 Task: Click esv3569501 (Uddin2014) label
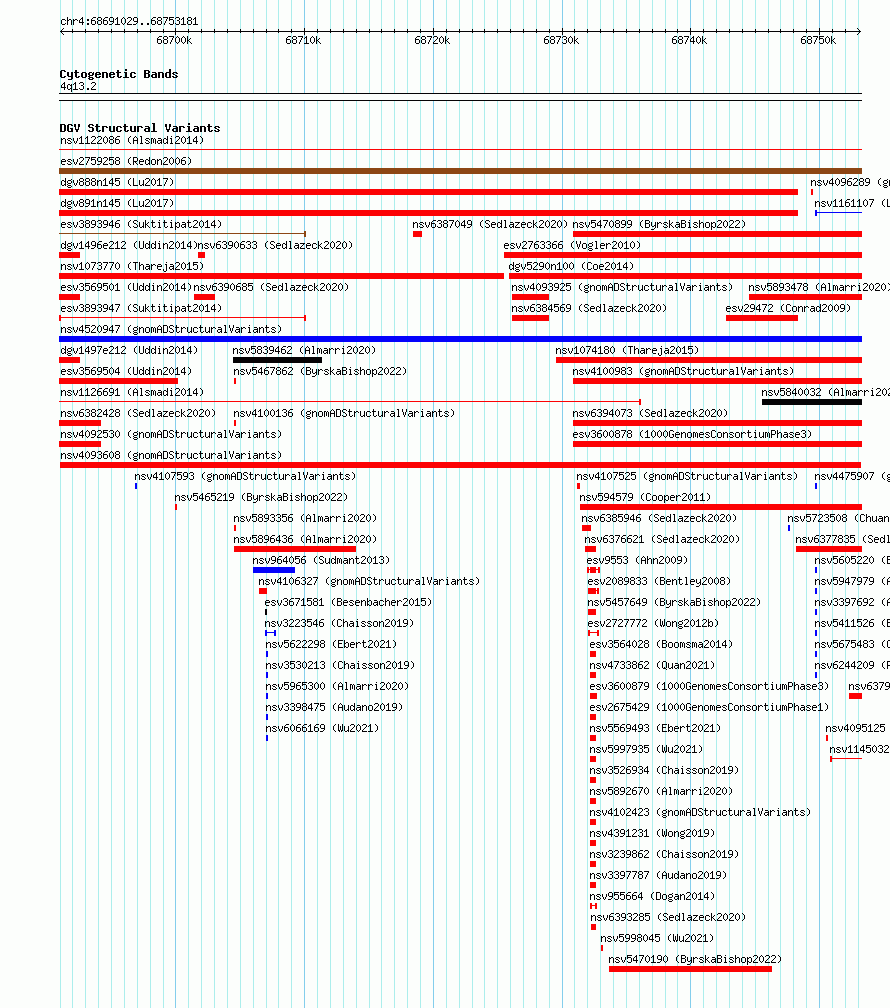coord(126,287)
